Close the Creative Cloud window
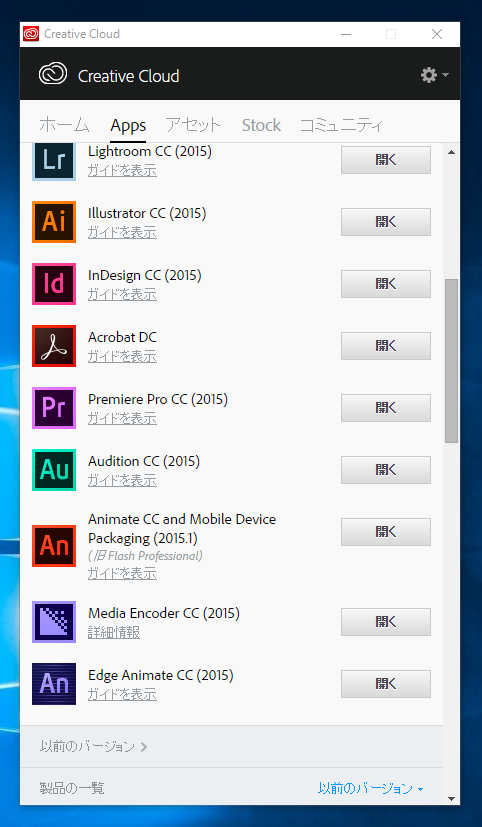 [x=437, y=34]
